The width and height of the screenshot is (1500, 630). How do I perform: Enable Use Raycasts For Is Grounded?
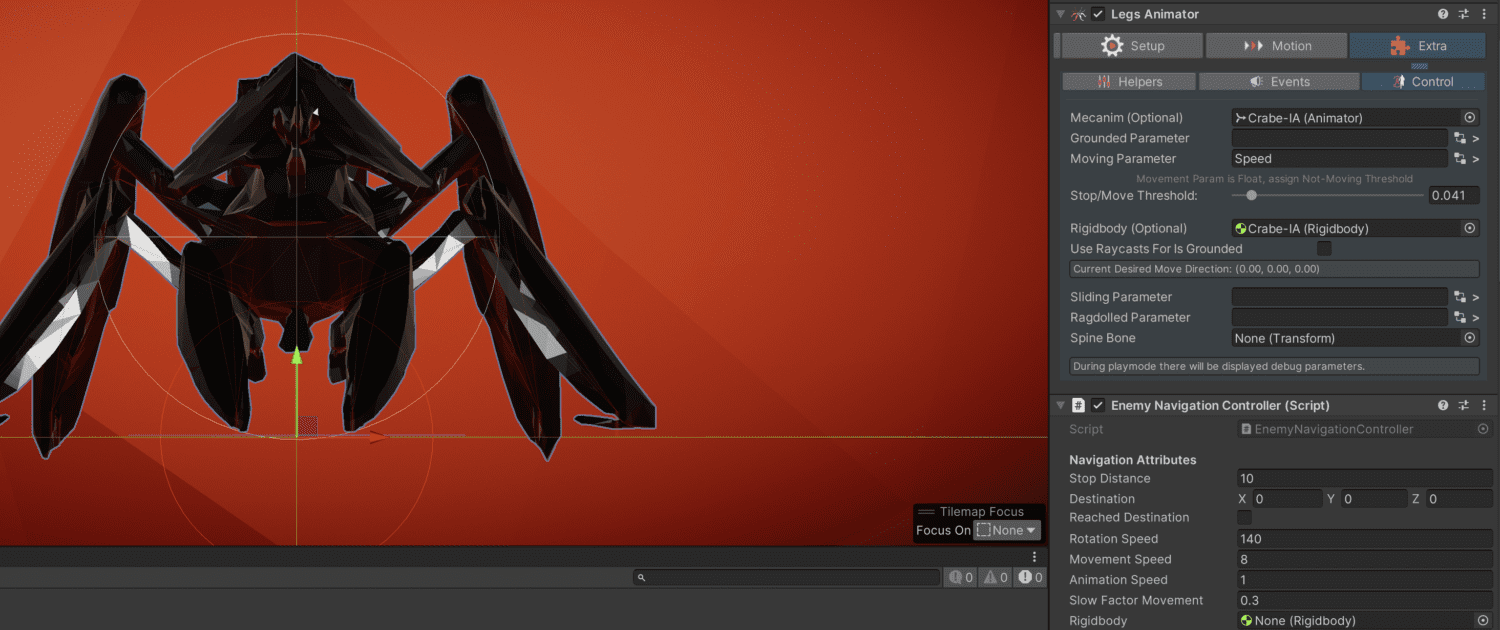pyautogui.click(x=1324, y=249)
